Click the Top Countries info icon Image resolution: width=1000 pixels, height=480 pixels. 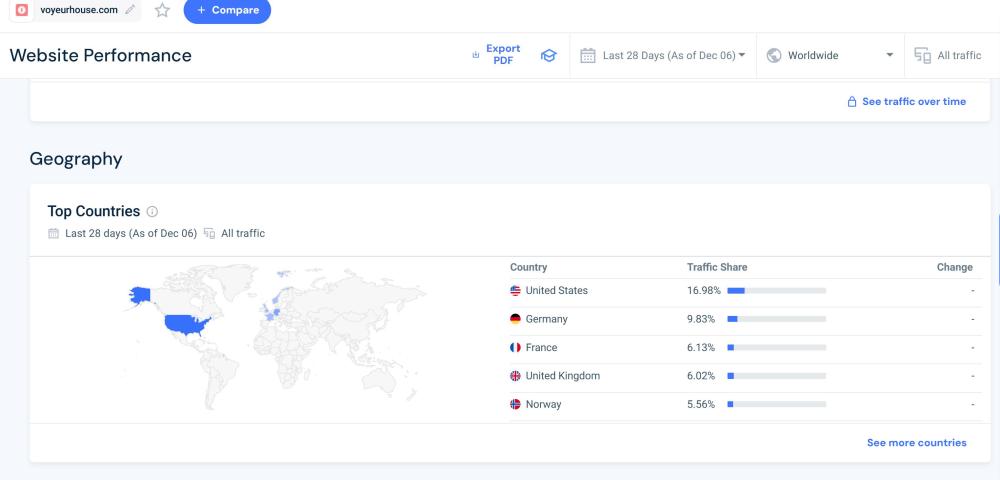[153, 212]
